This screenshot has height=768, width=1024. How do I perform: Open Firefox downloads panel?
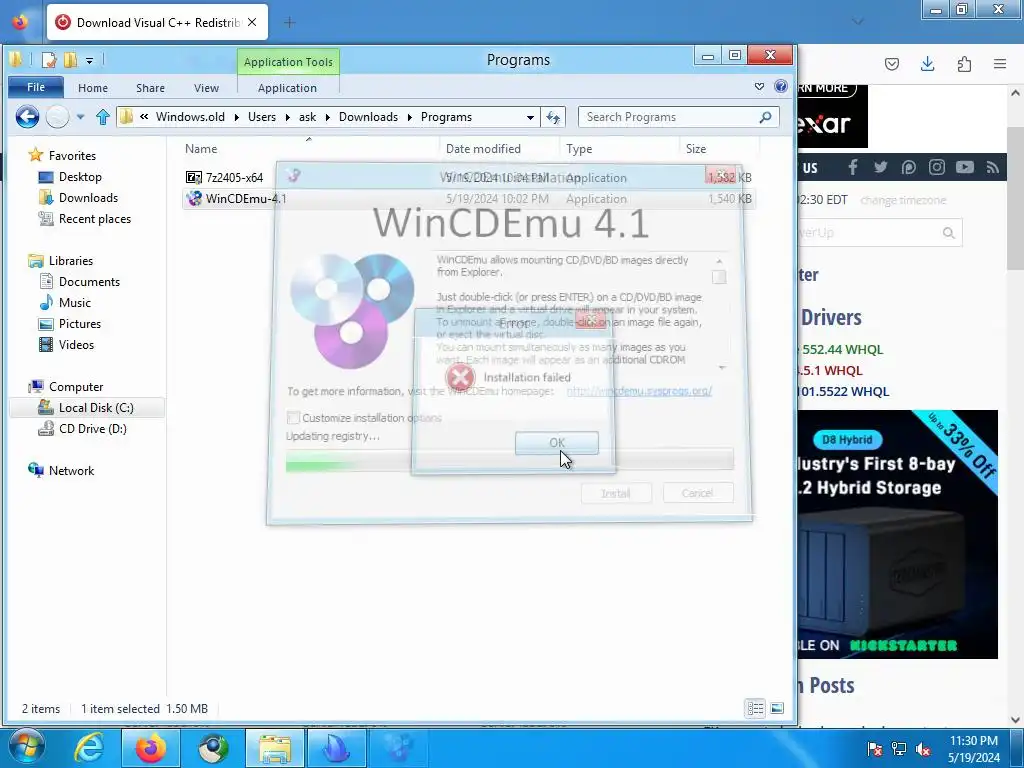point(927,63)
